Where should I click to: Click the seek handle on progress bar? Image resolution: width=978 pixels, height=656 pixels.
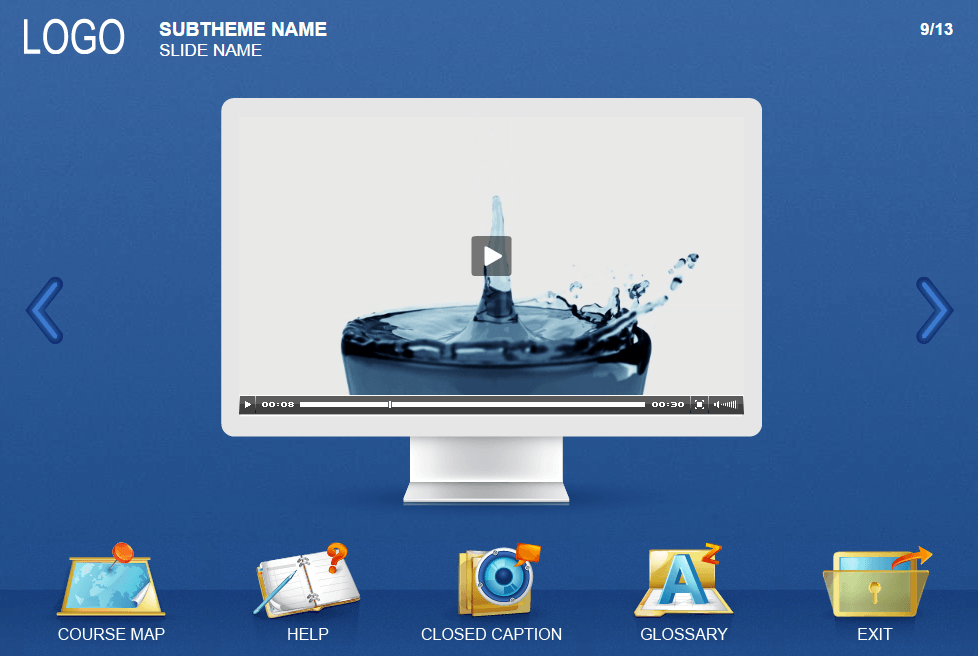[x=390, y=405]
